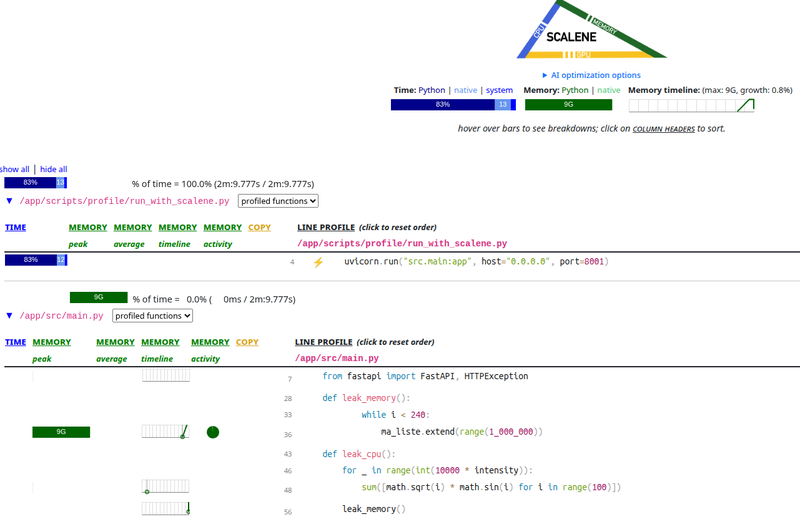800x517 pixels.
Task: Click the sum math.sqrt code line
Action: 491,487
